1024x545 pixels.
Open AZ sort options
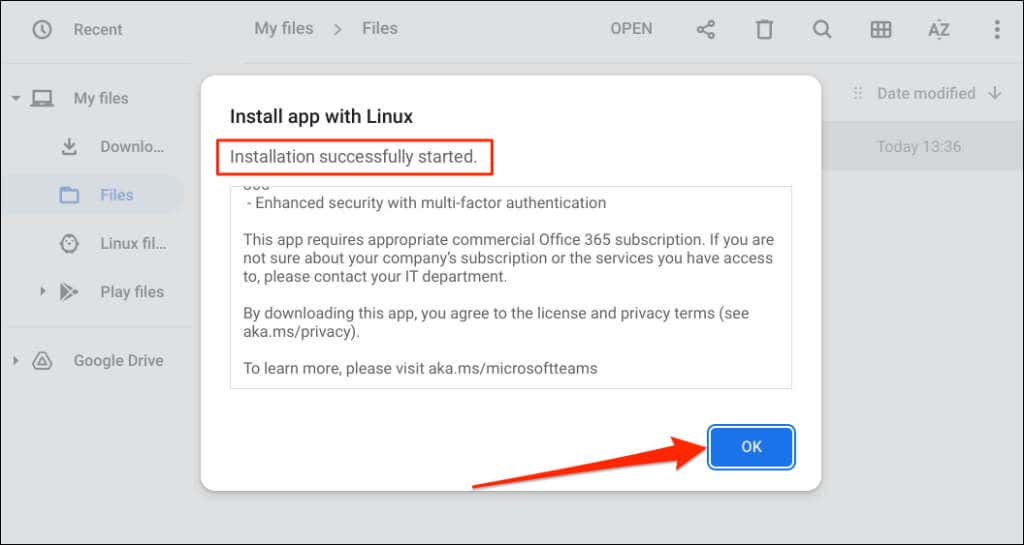938,29
